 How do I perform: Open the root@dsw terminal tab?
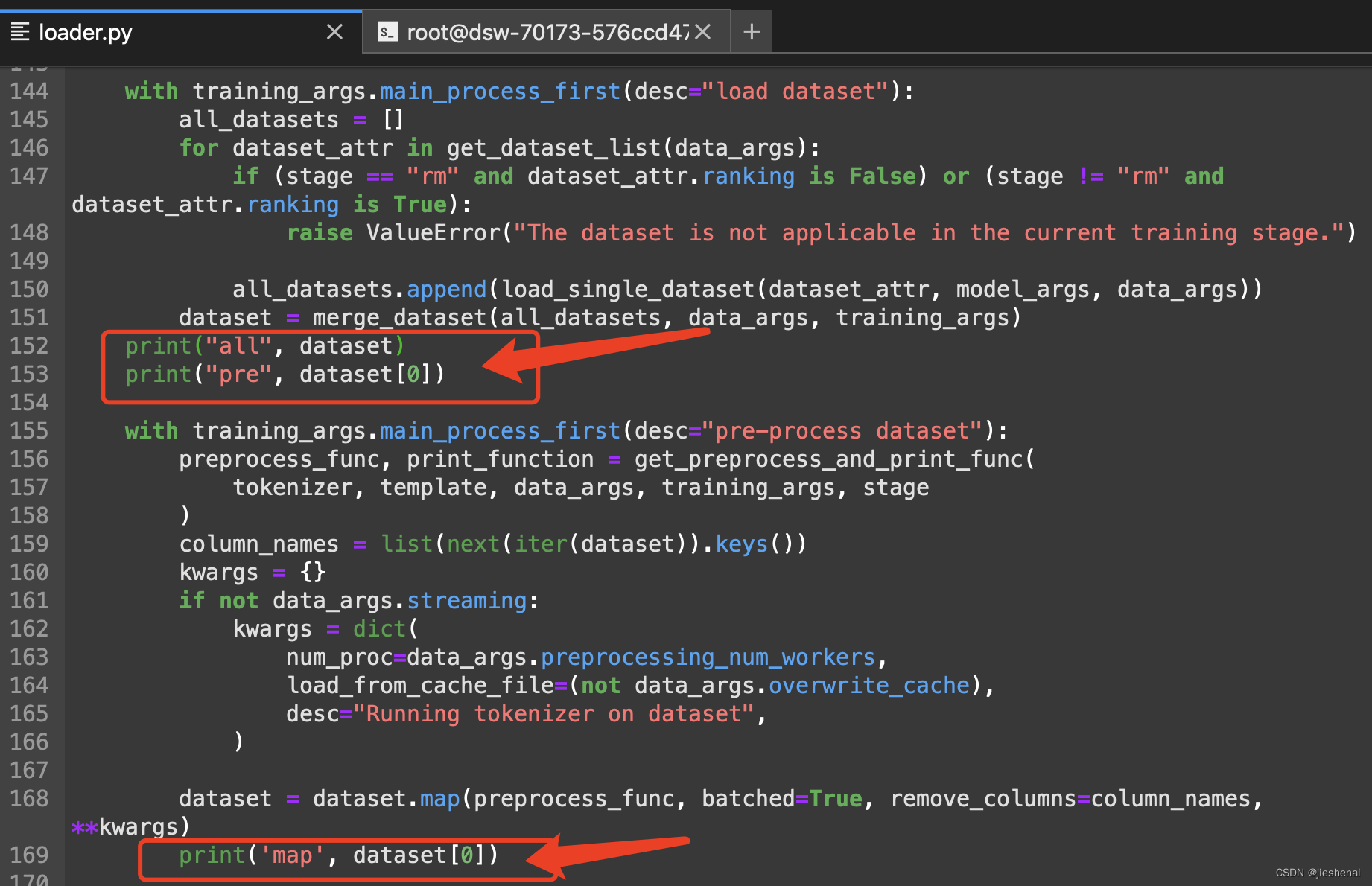tap(546, 32)
